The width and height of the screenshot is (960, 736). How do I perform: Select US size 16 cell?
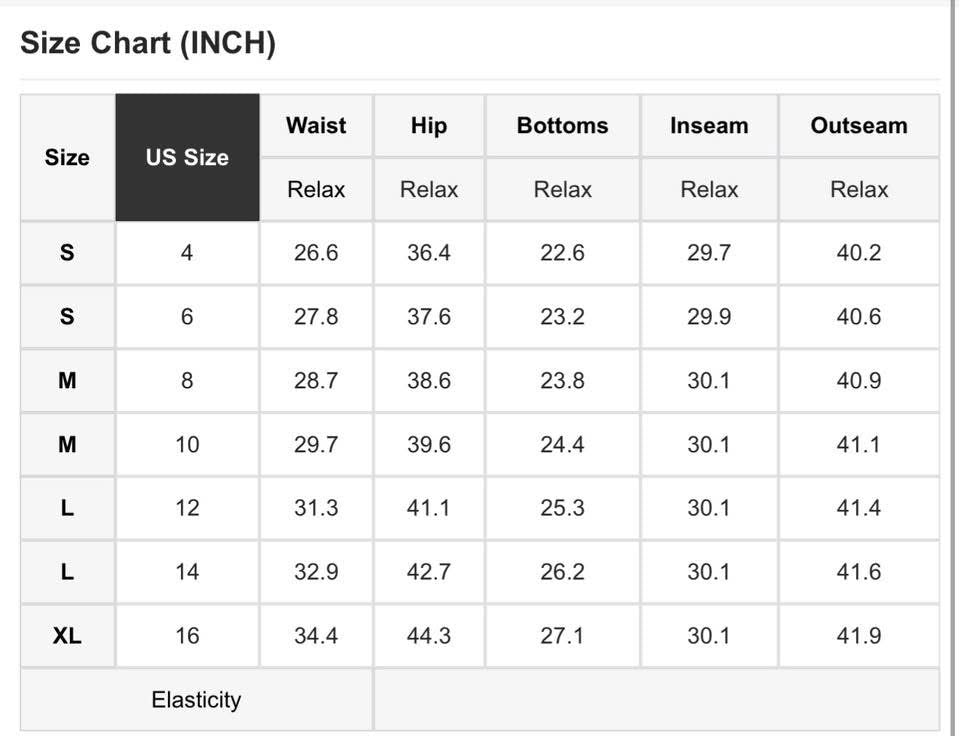(x=187, y=635)
